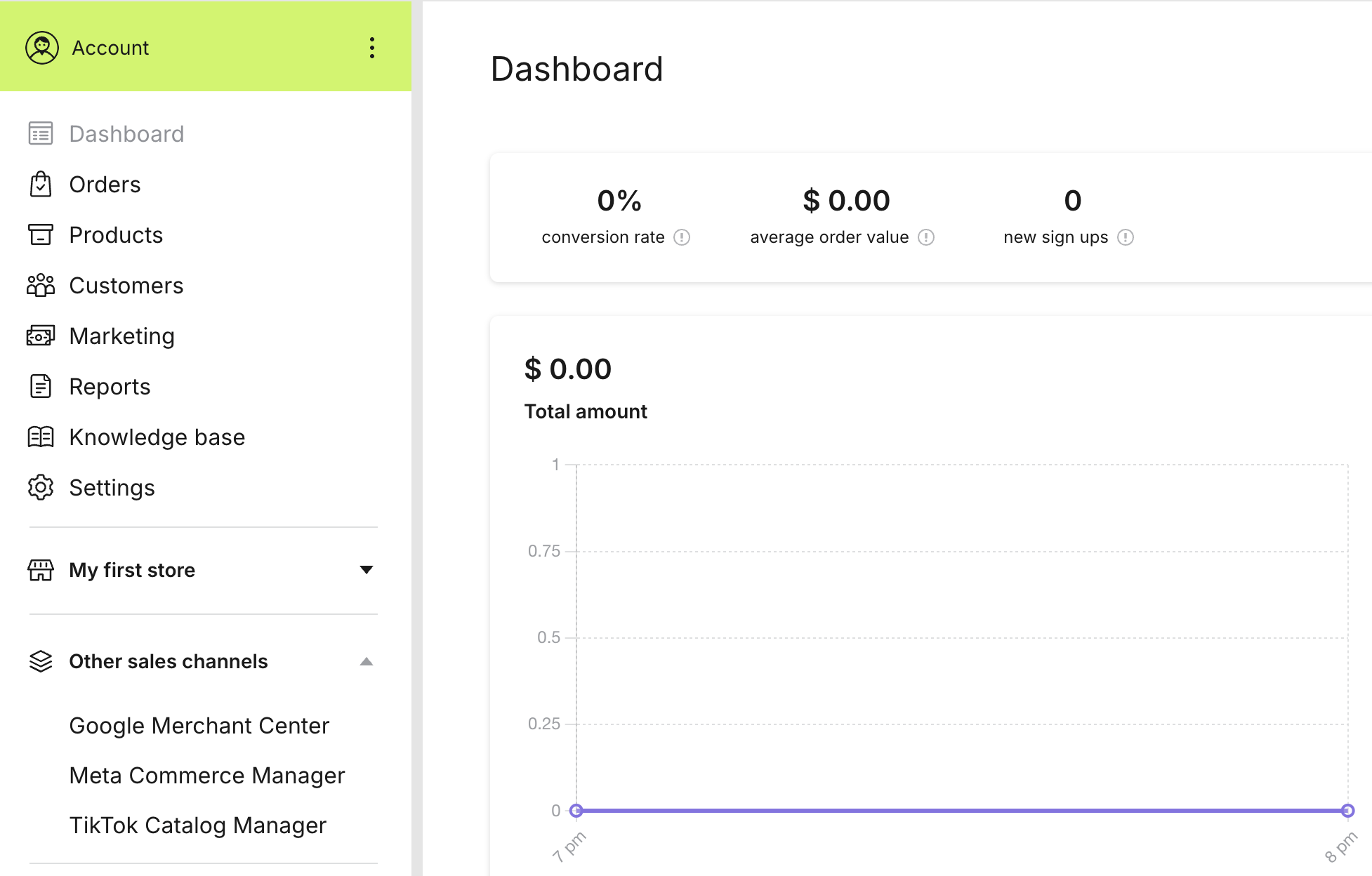Click the Products box icon
Viewport: 1372px width, 876px height.
click(41, 234)
